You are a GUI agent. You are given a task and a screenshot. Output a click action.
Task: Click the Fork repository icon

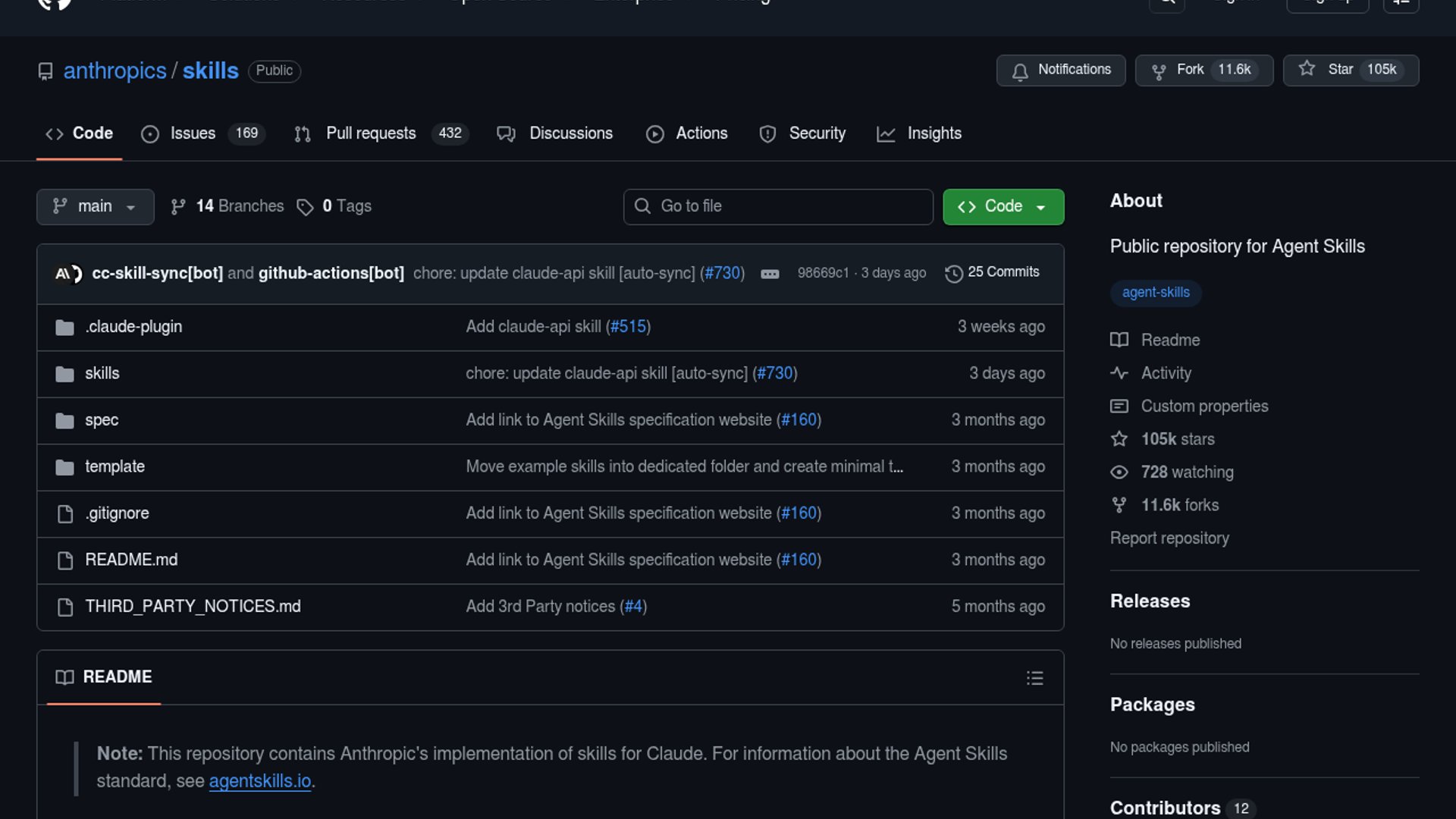[x=1159, y=71]
